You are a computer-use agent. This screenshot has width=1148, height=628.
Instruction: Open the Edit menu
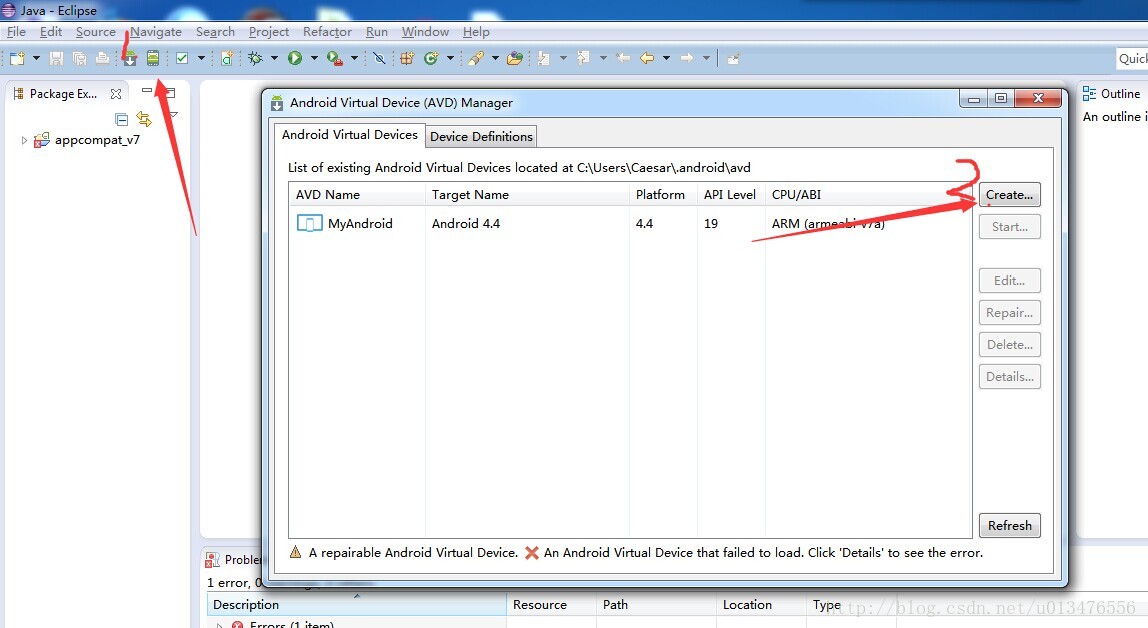point(51,31)
